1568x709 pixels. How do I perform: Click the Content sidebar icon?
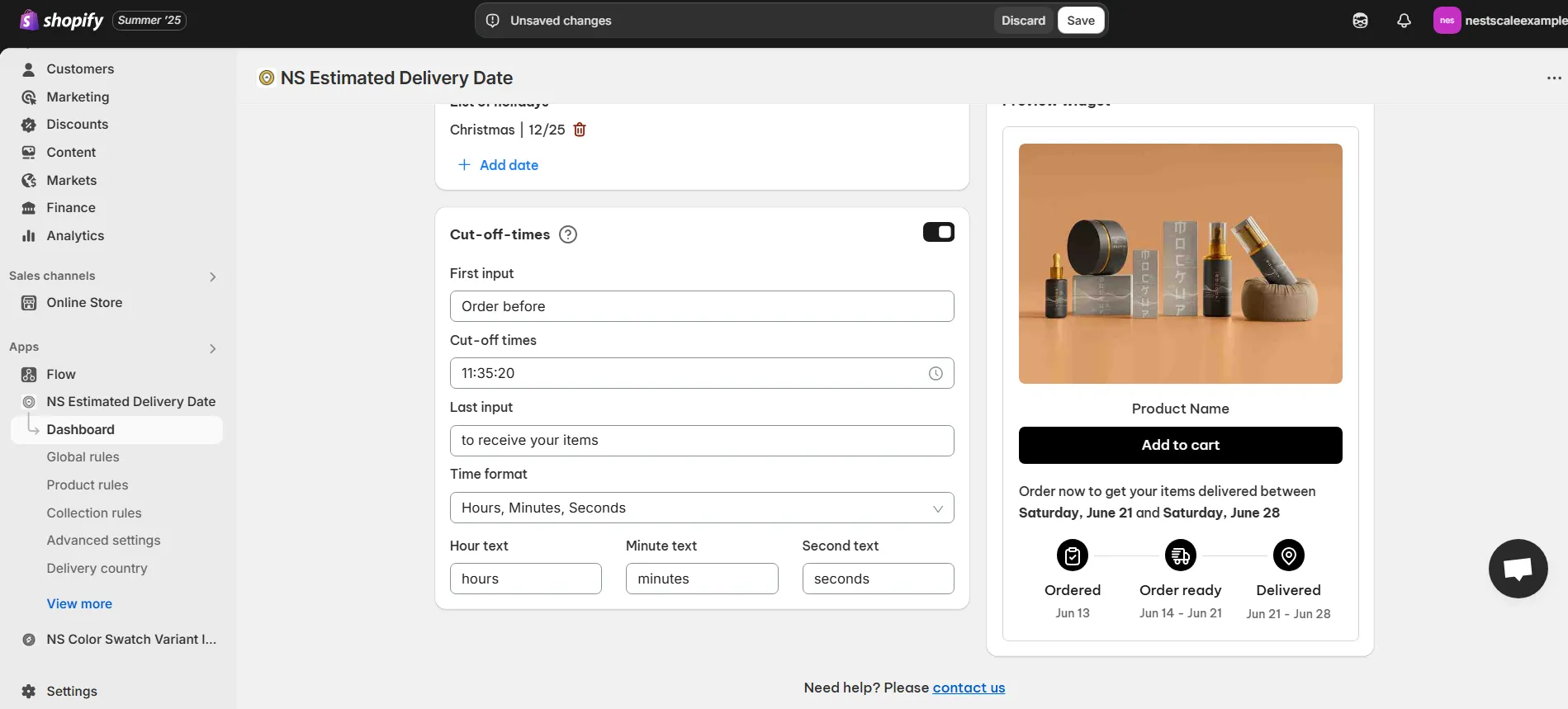29,153
